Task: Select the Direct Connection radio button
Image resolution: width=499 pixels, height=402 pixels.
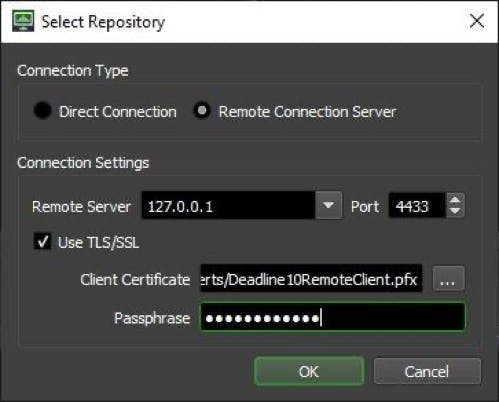Action: (x=42, y=110)
